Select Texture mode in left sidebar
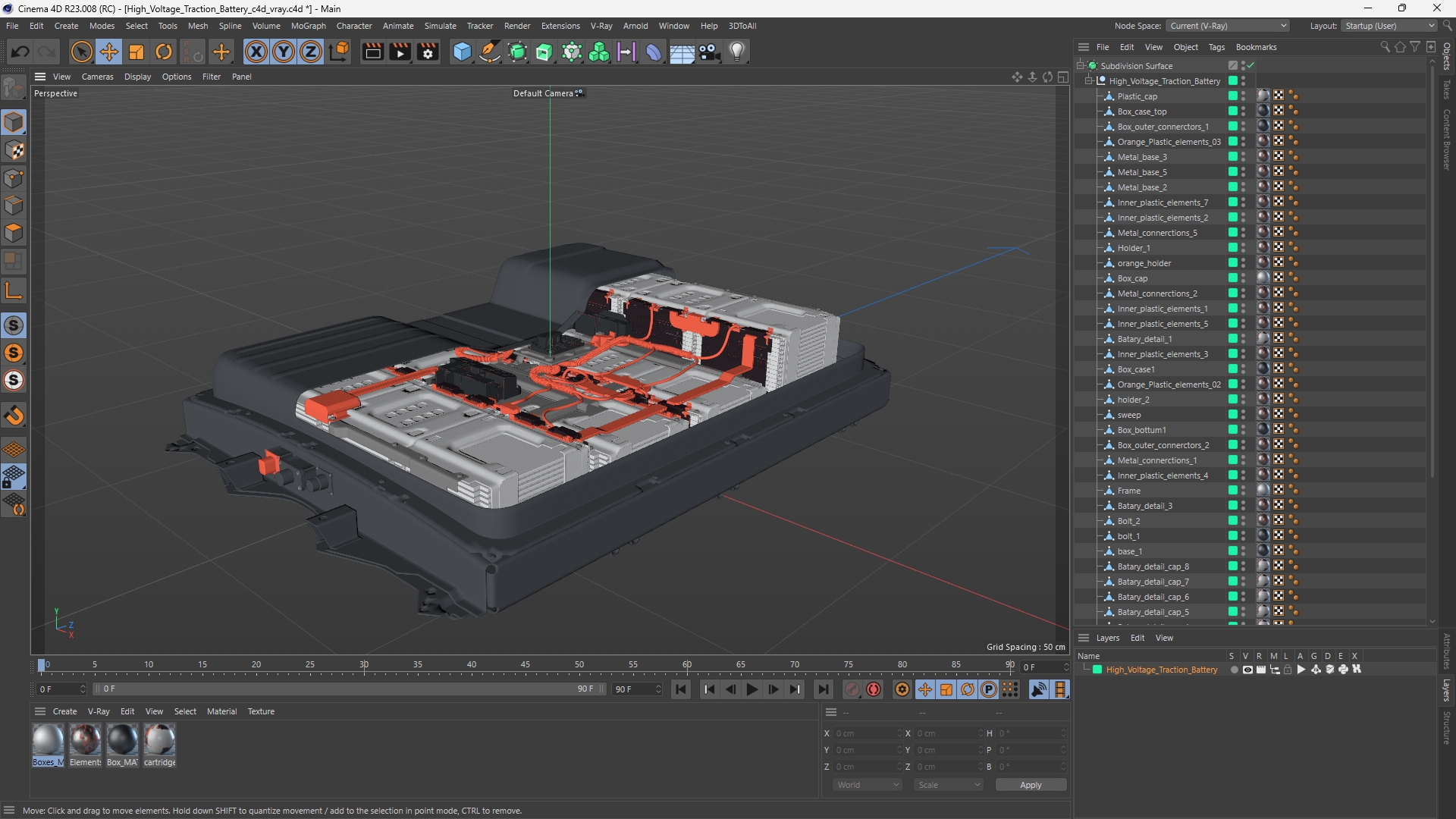The width and height of the screenshot is (1456, 819). [x=14, y=150]
